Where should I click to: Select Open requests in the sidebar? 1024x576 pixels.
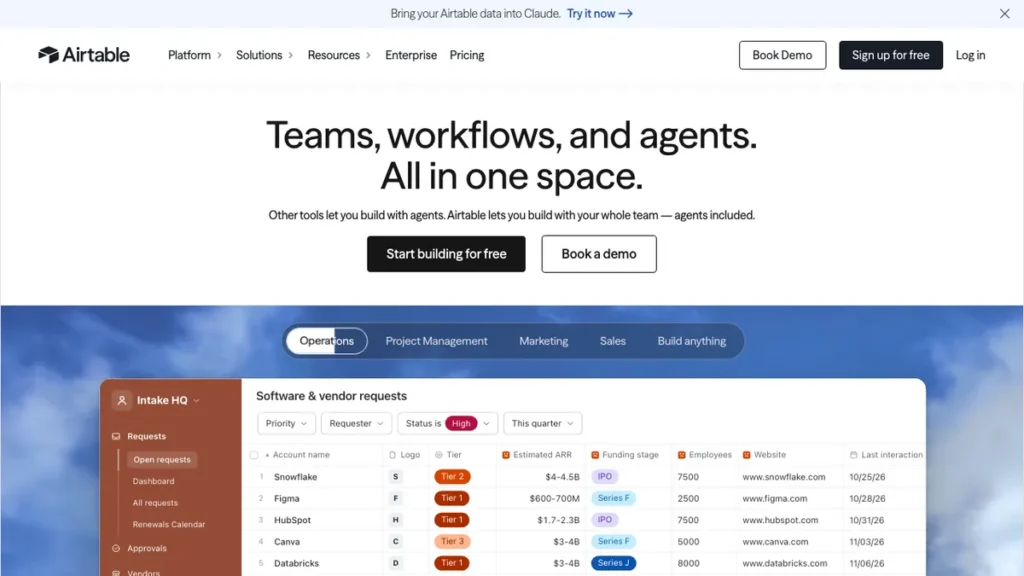click(x=162, y=460)
